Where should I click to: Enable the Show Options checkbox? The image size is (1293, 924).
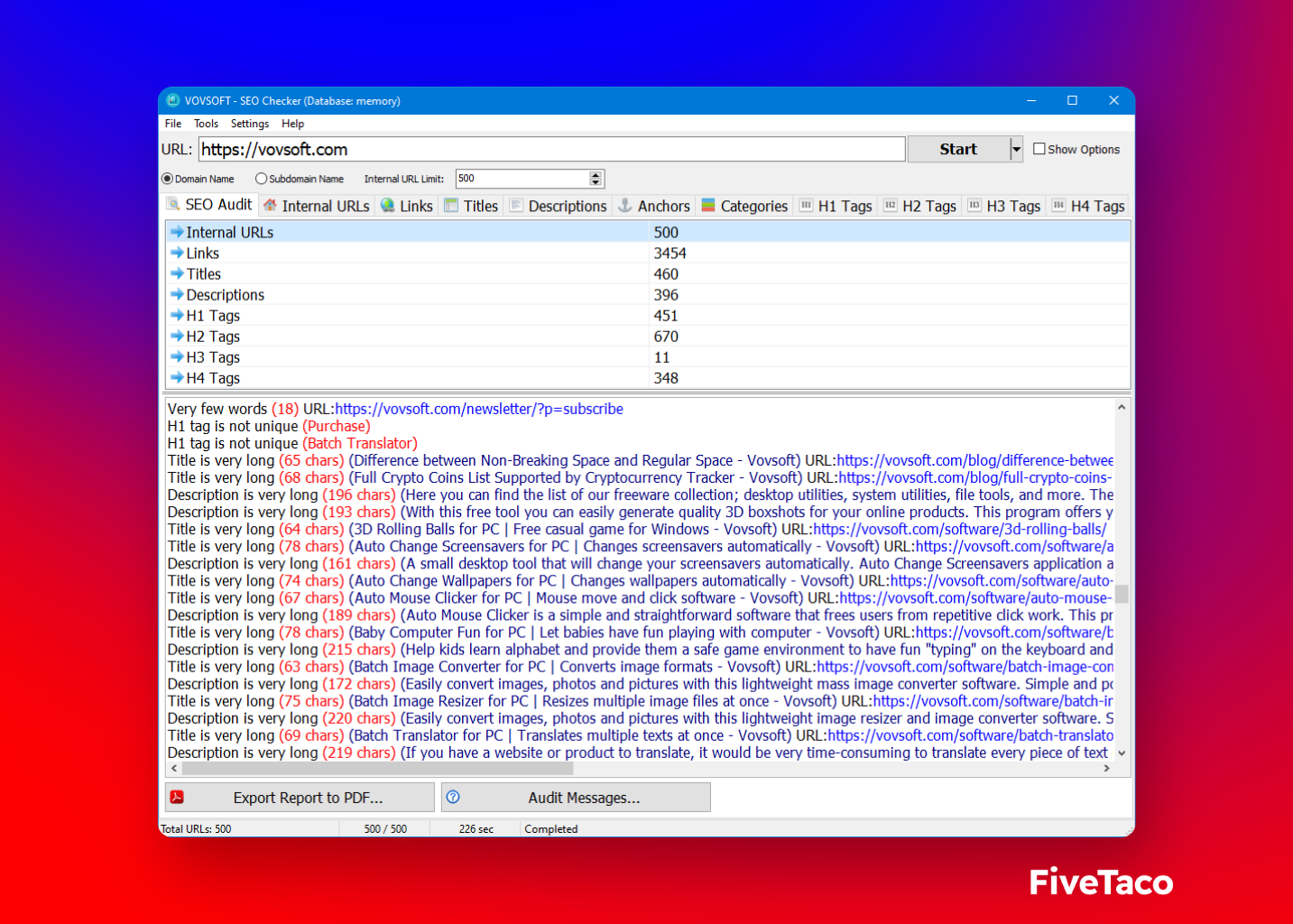1039,149
